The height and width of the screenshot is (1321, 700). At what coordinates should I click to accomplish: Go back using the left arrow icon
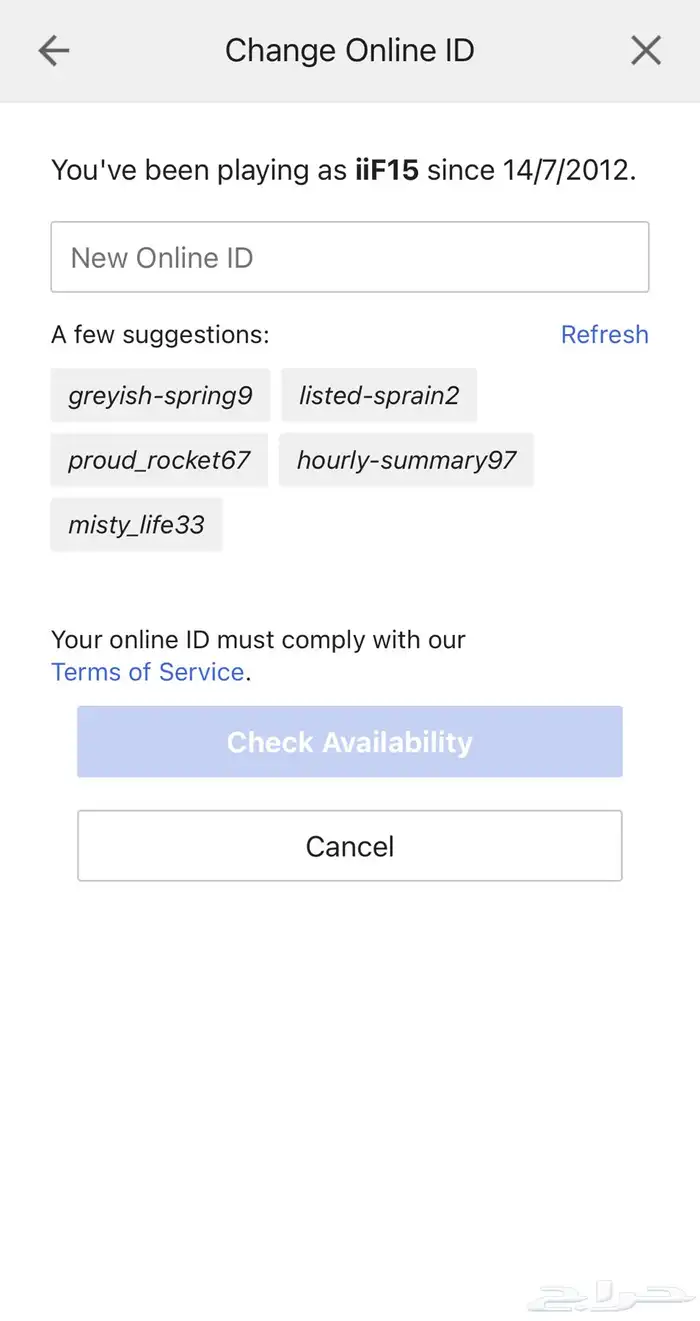tap(53, 51)
